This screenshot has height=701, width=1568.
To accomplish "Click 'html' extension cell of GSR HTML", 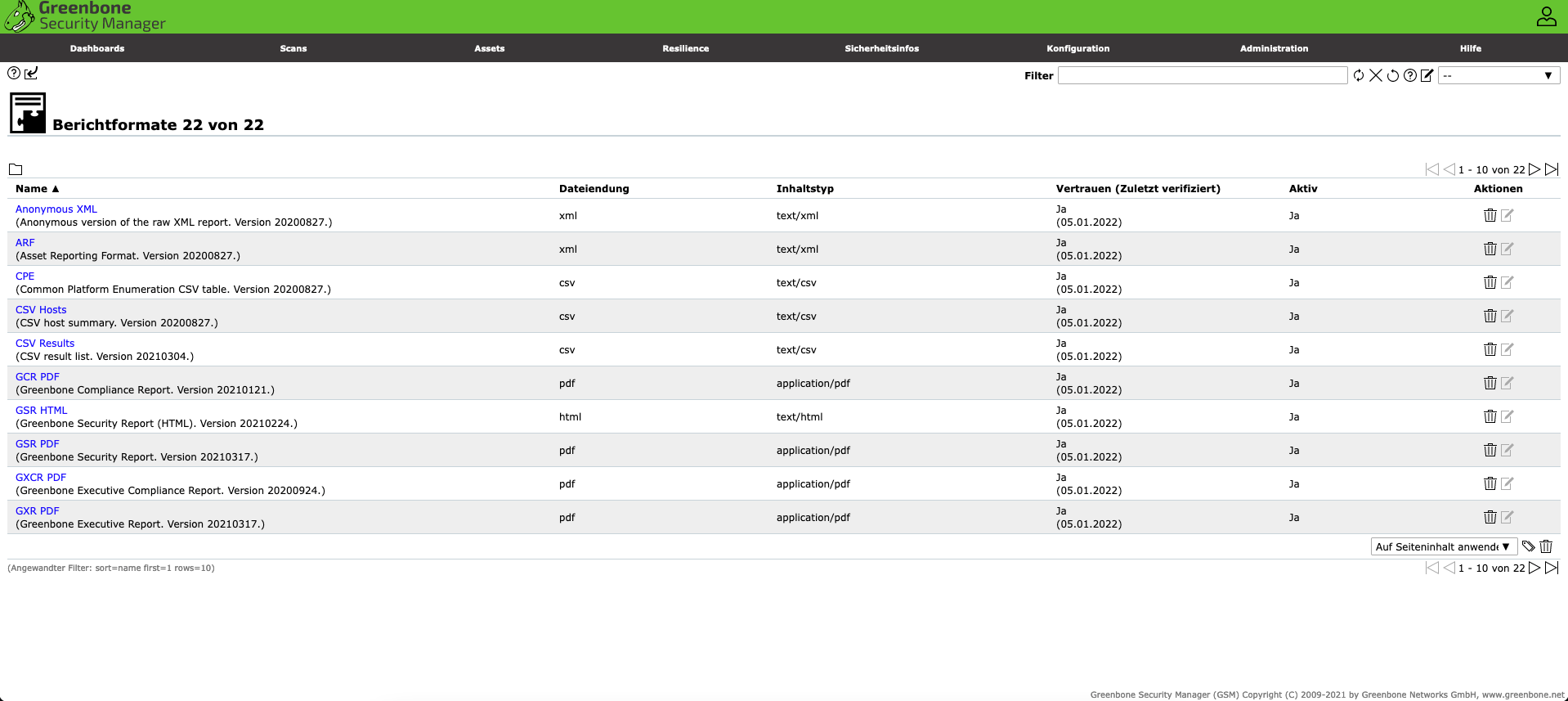I will click(571, 417).
